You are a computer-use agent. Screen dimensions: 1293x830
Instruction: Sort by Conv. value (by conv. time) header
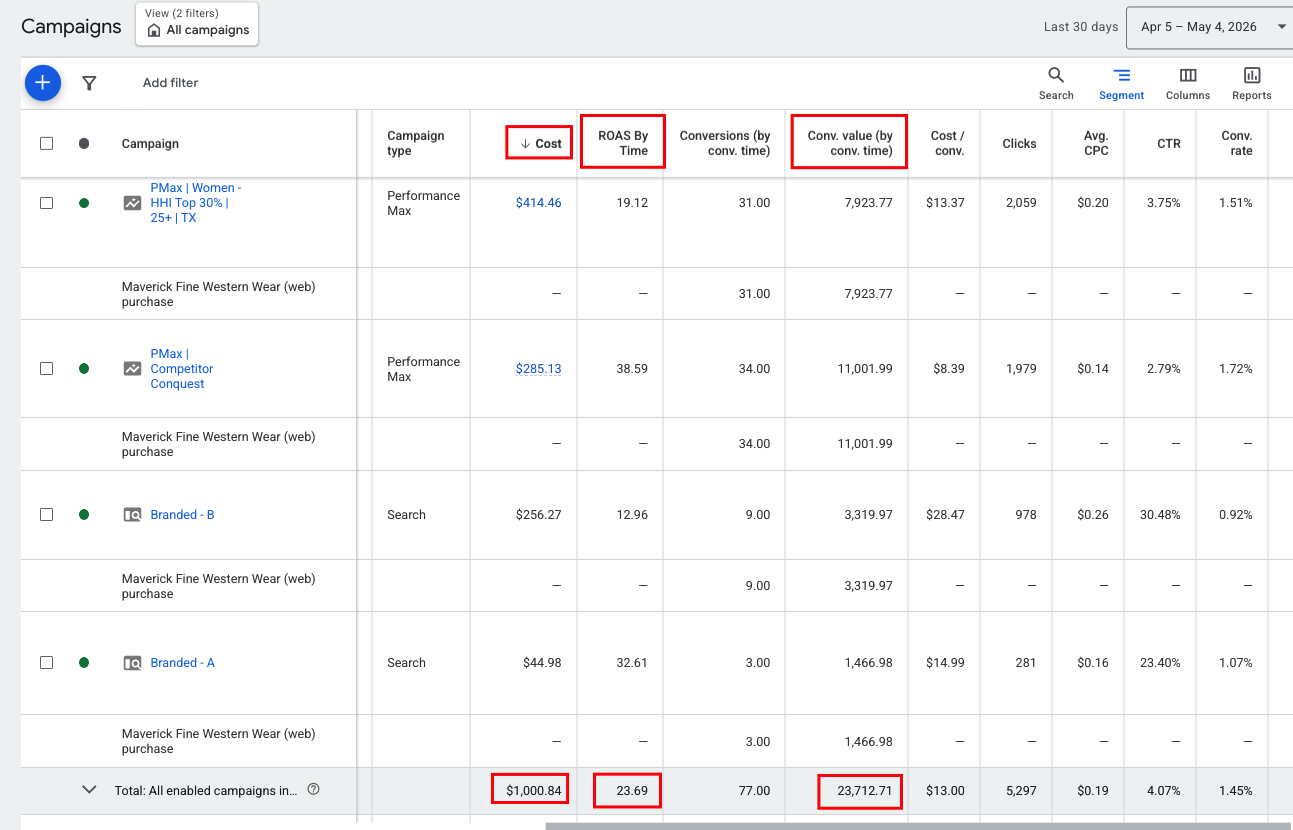(849, 143)
